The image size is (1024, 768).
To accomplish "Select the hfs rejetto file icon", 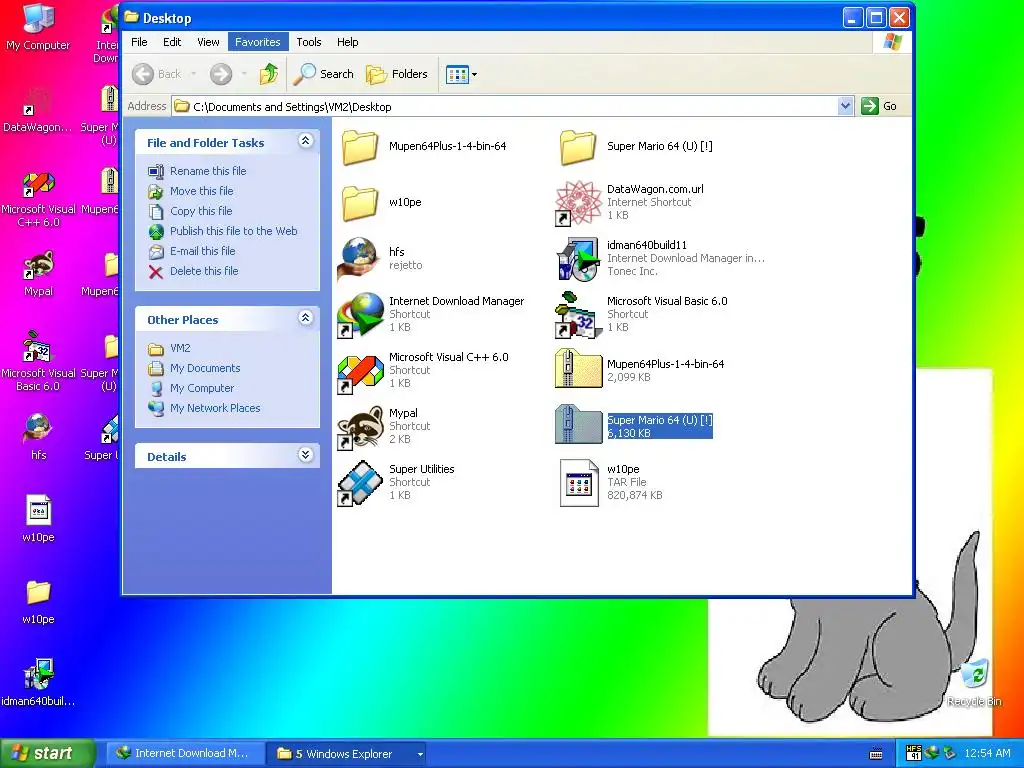I will (359, 259).
